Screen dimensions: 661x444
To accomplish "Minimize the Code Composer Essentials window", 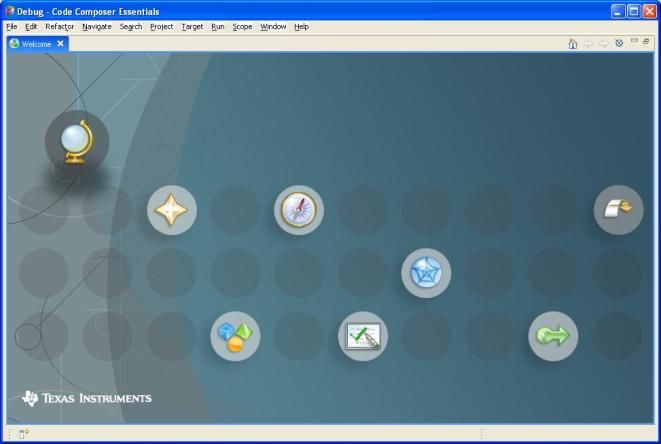I will point(618,11).
